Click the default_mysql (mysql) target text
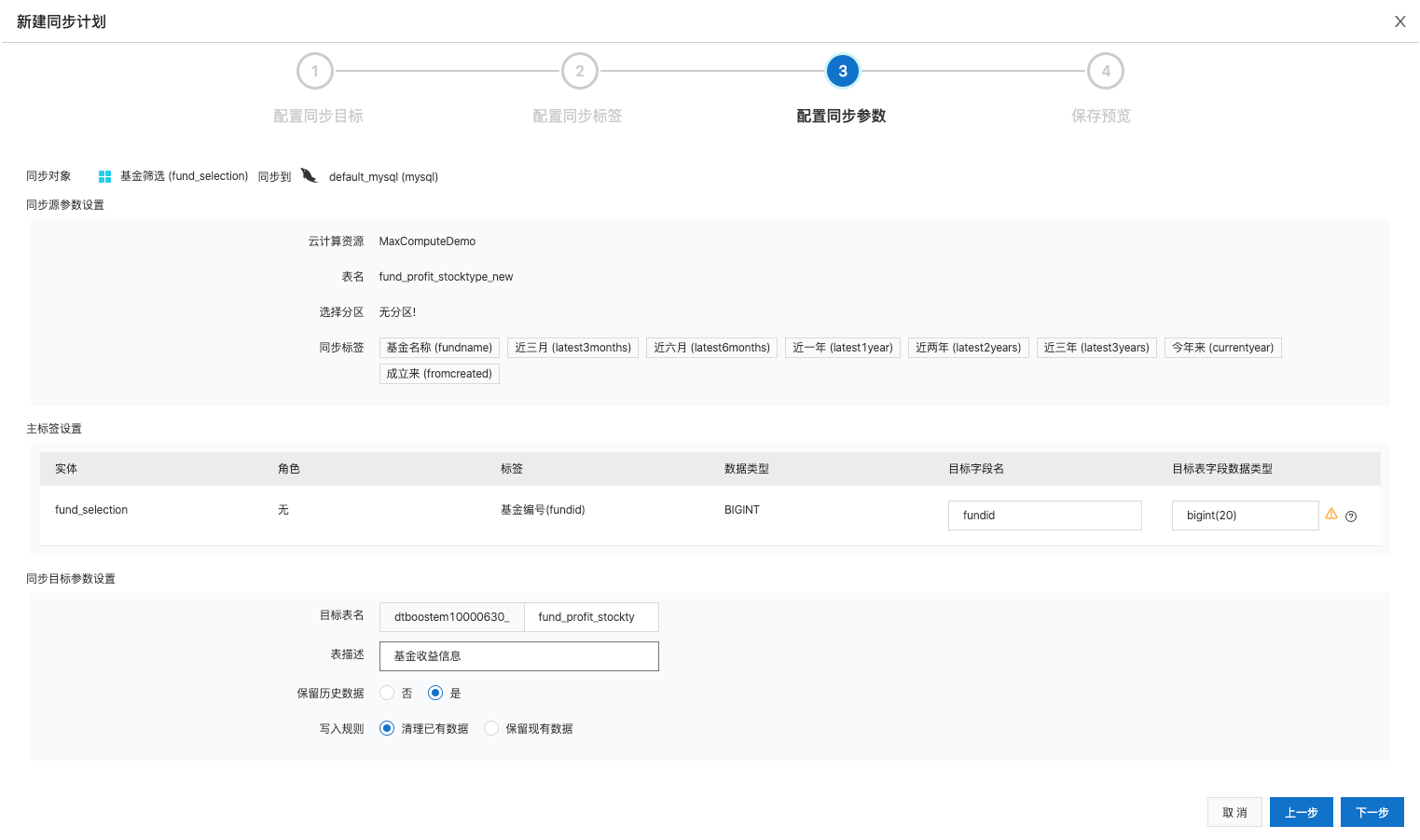The image size is (1420, 840). tap(383, 177)
